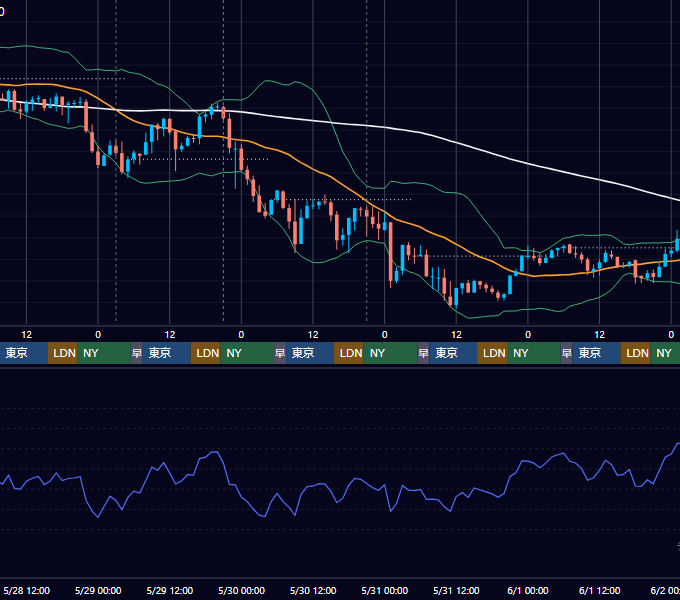Image resolution: width=680 pixels, height=600 pixels.
Task: Select the 東京 session block on 5/29
Action: point(167,353)
